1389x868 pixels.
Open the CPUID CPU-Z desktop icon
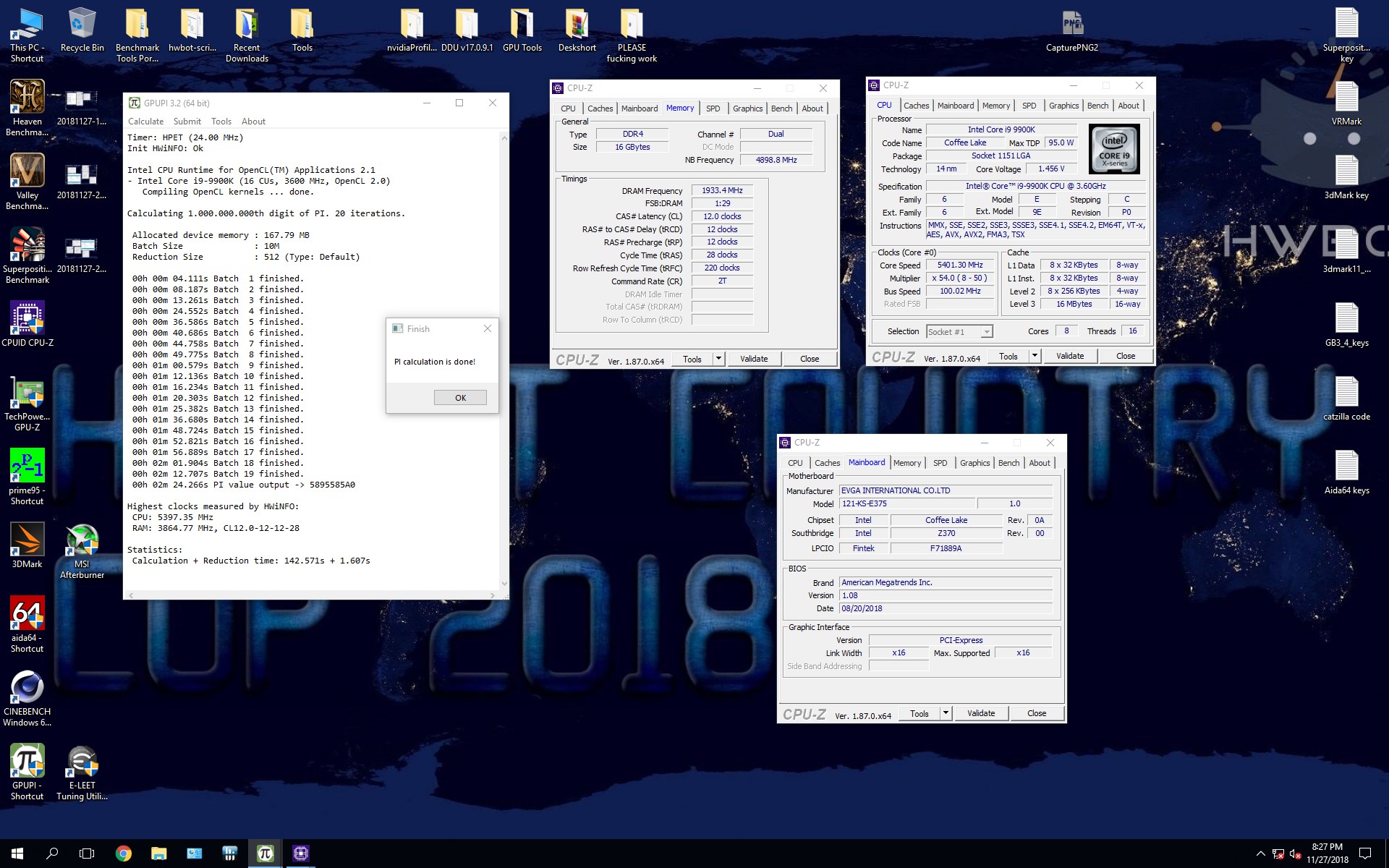point(27,323)
